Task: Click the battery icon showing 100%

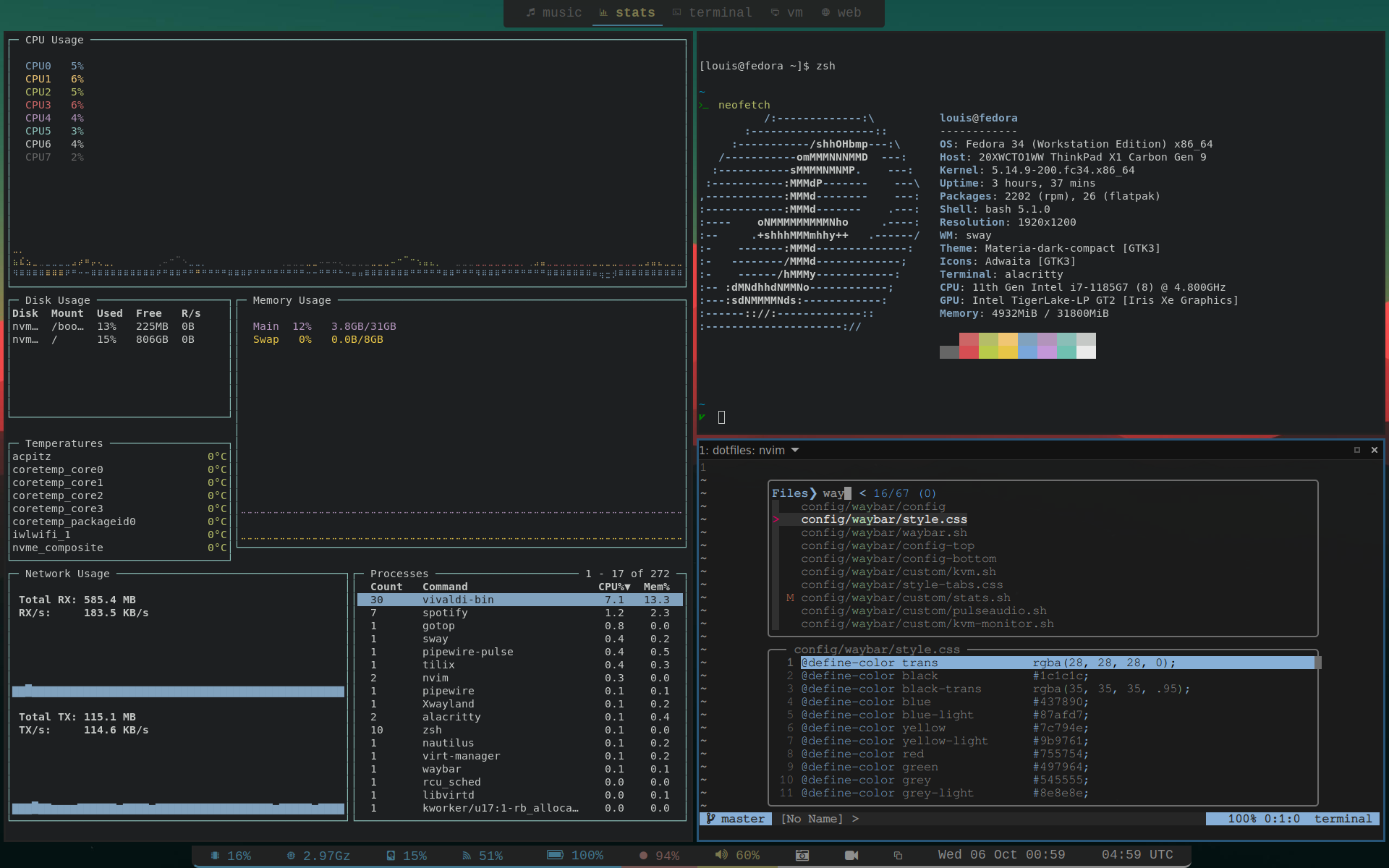Action: [x=555, y=855]
